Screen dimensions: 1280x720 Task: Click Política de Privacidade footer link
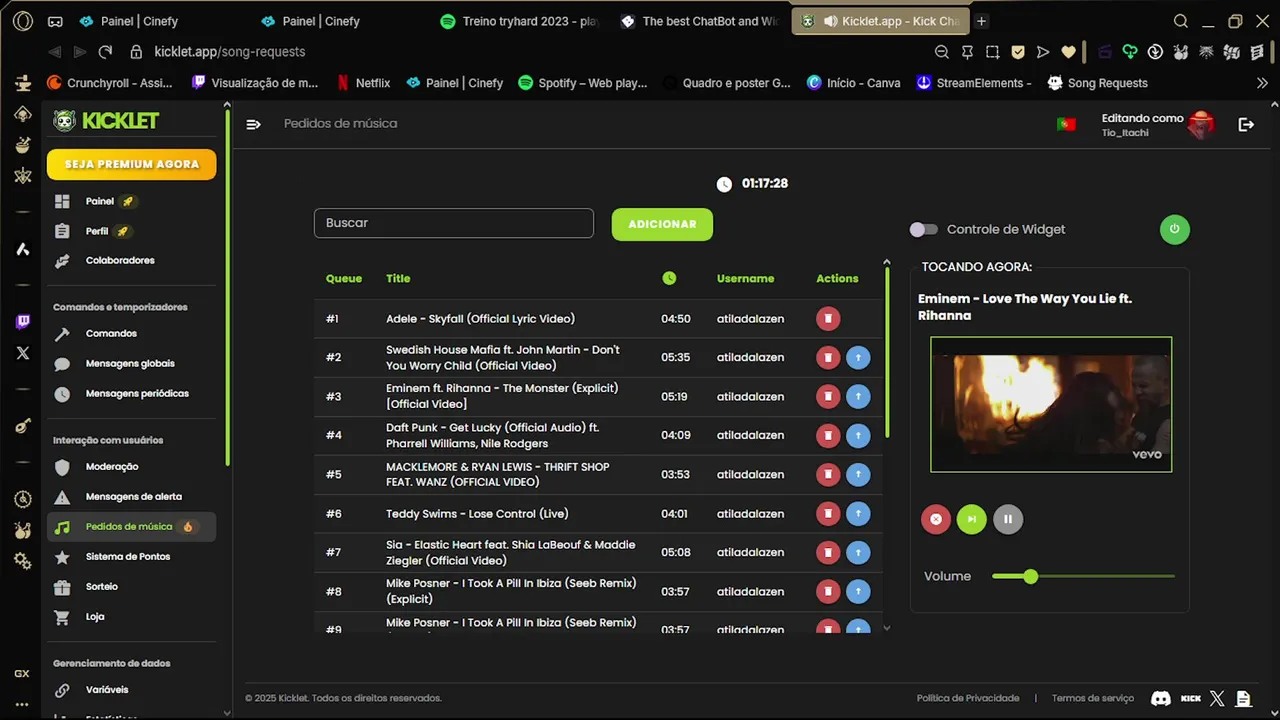pos(967,698)
